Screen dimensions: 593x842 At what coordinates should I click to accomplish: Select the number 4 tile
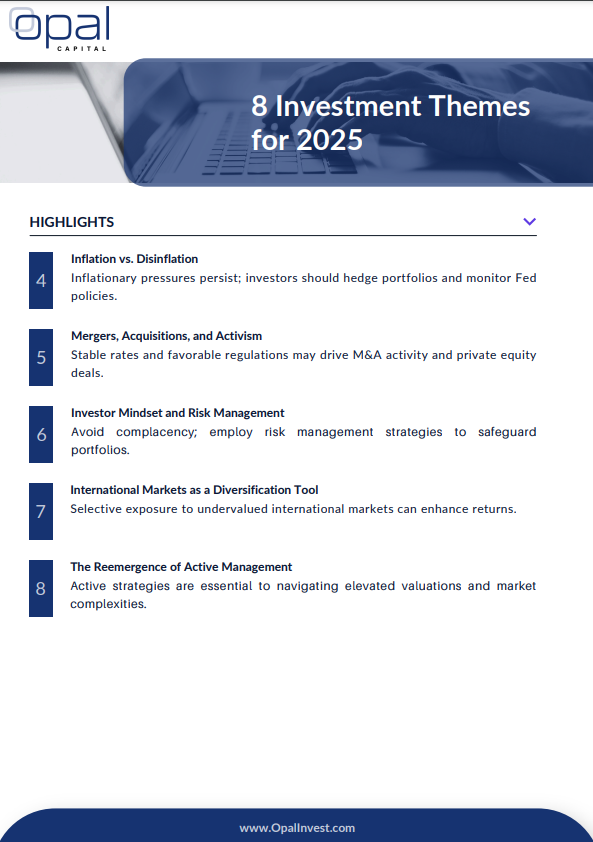pos(41,280)
